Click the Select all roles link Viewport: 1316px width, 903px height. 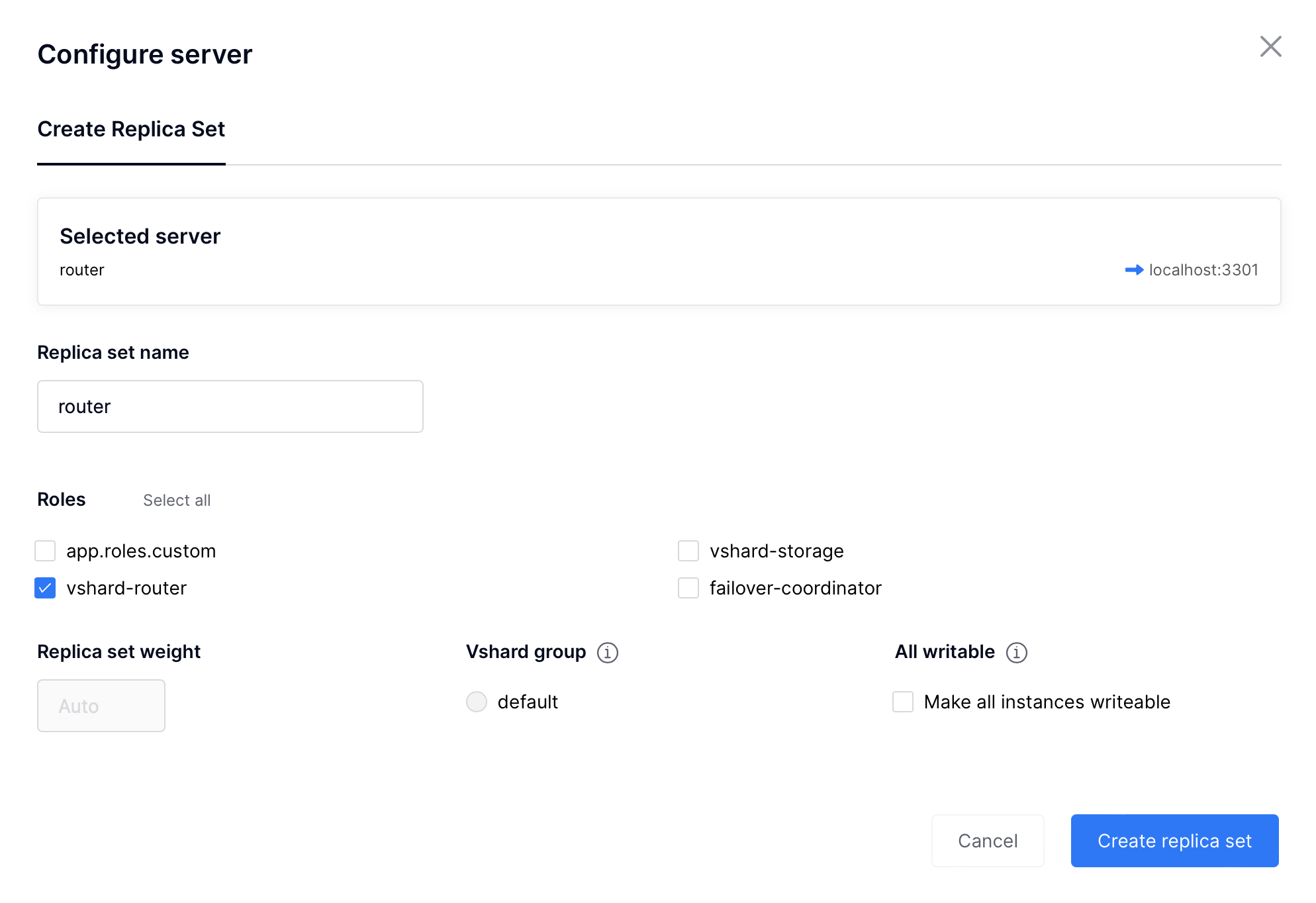(177, 500)
